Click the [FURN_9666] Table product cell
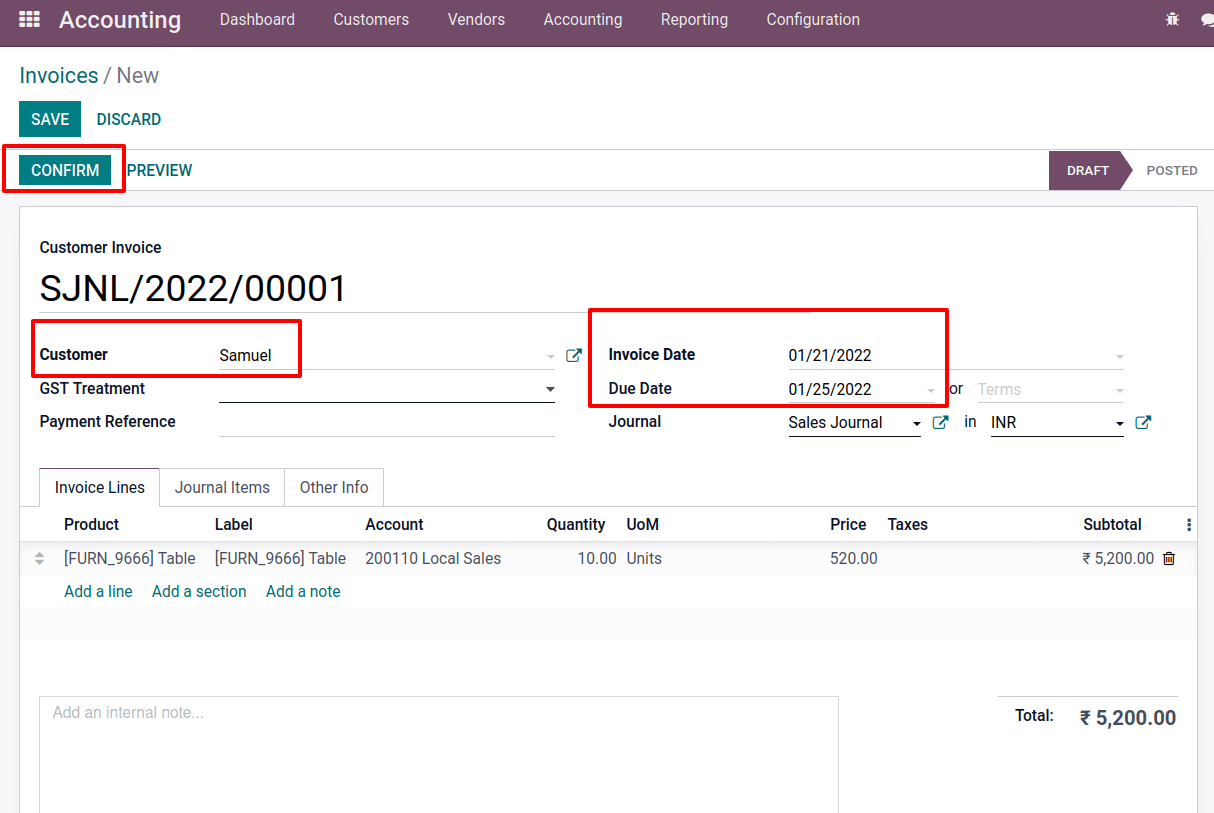Image resolution: width=1214 pixels, height=813 pixels. point(130,559)
